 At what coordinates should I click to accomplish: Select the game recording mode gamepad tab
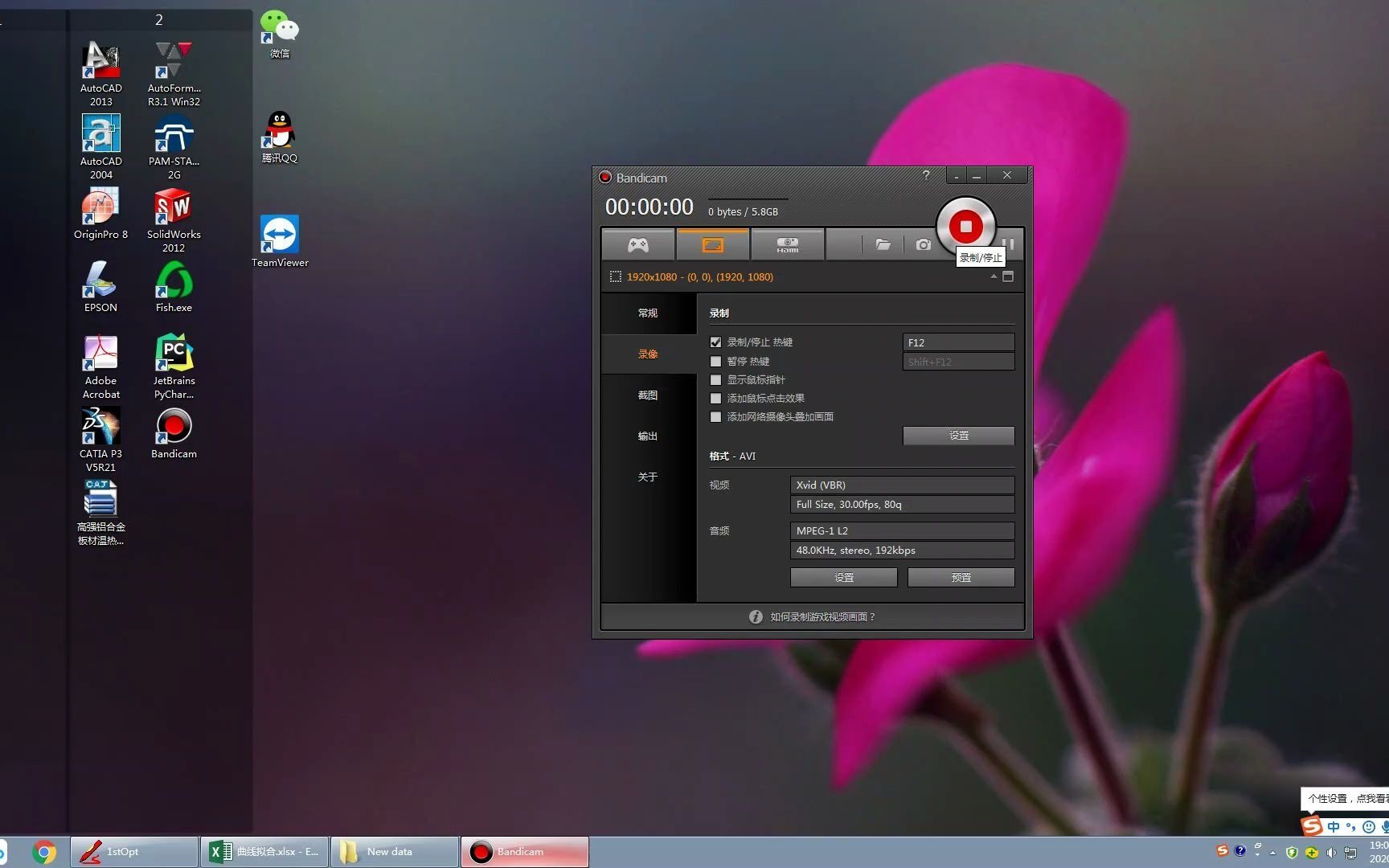638,244
